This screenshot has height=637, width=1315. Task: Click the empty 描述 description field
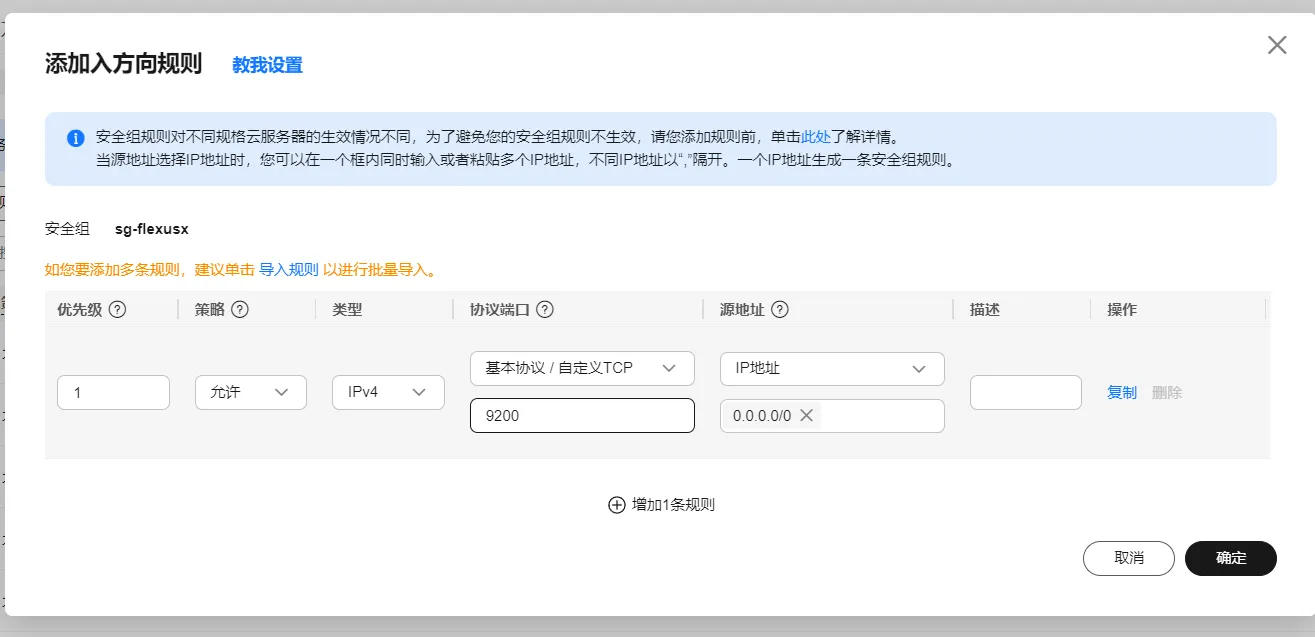(1026, 393)
